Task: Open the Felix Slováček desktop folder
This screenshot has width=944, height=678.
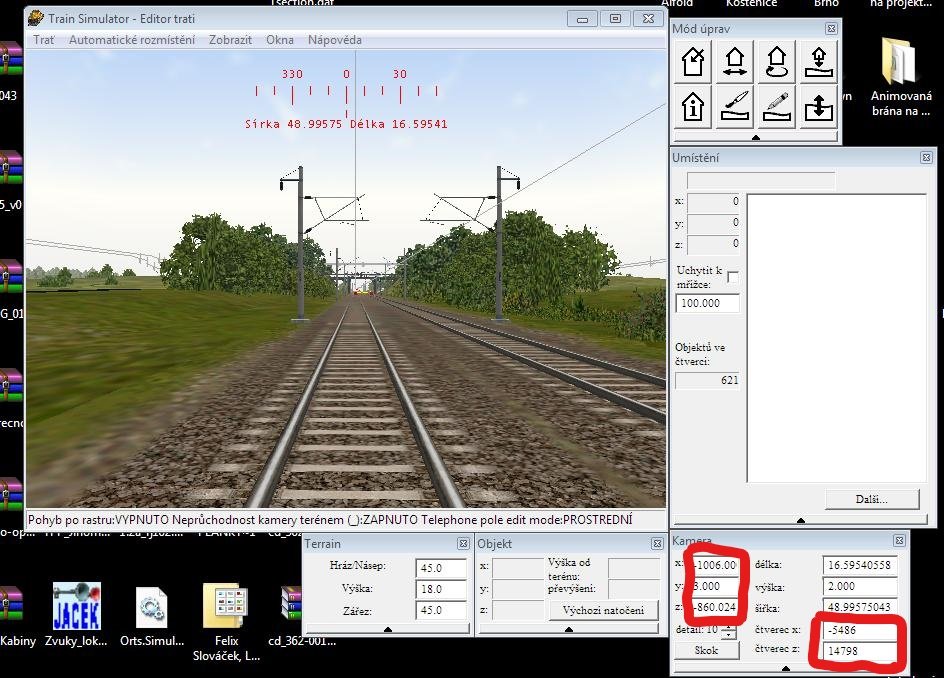Action: click(226, 621)
